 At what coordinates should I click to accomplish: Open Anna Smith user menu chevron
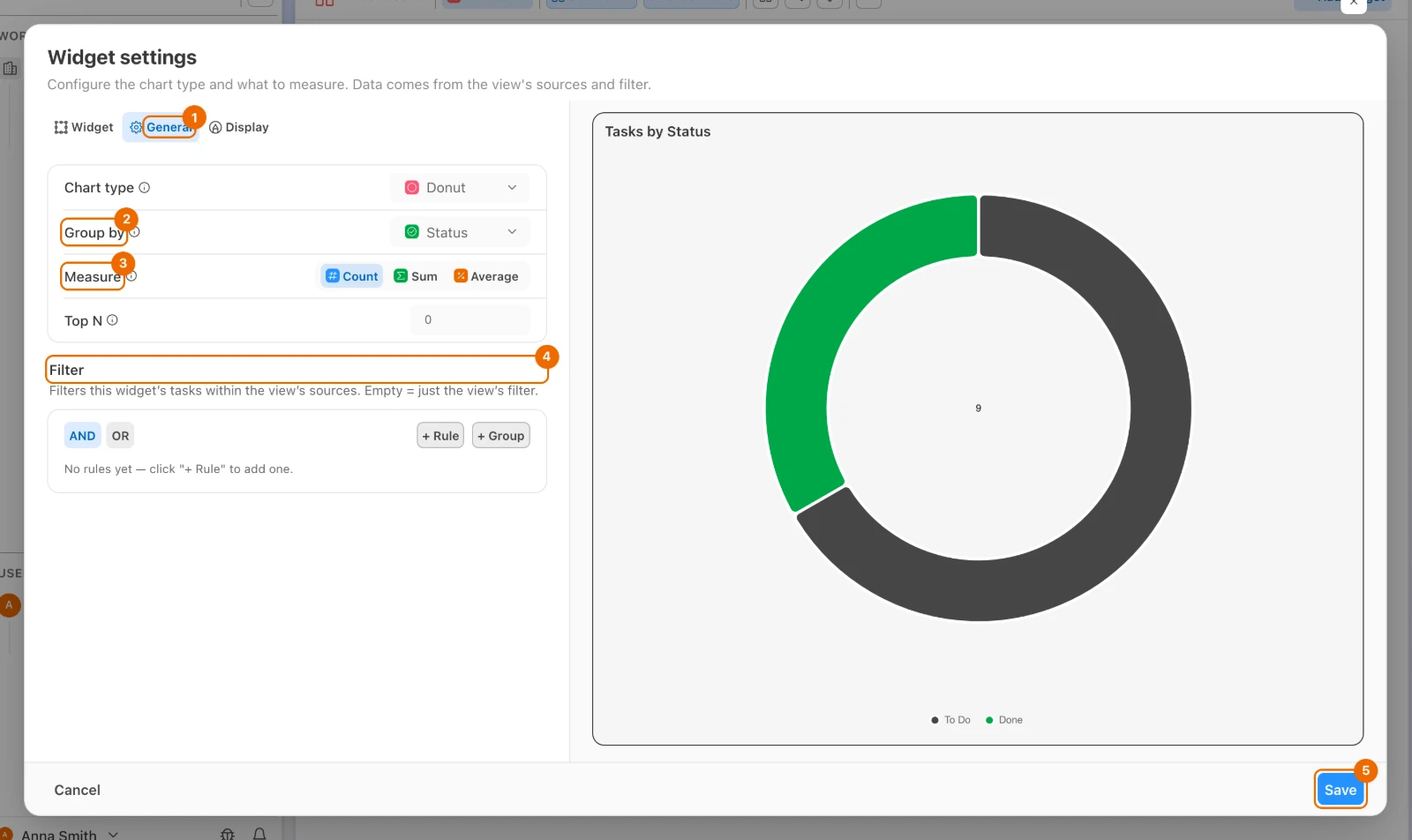[x=113, y=834]
